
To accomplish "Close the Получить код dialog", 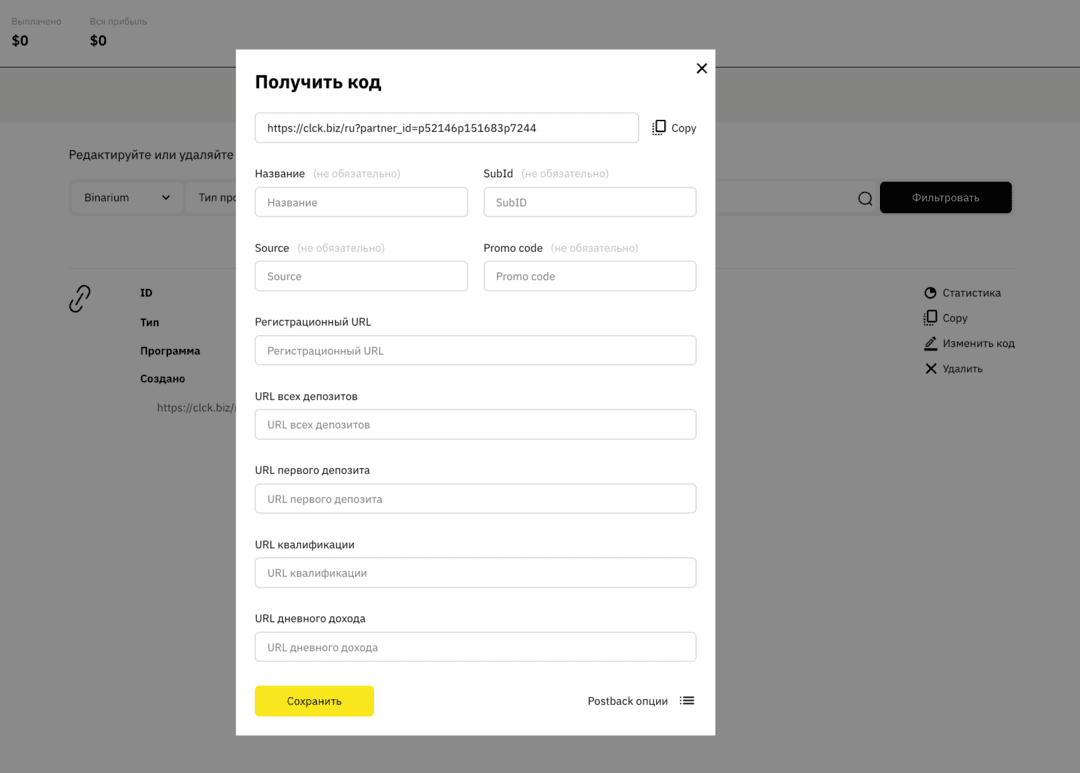I will 701,69.
